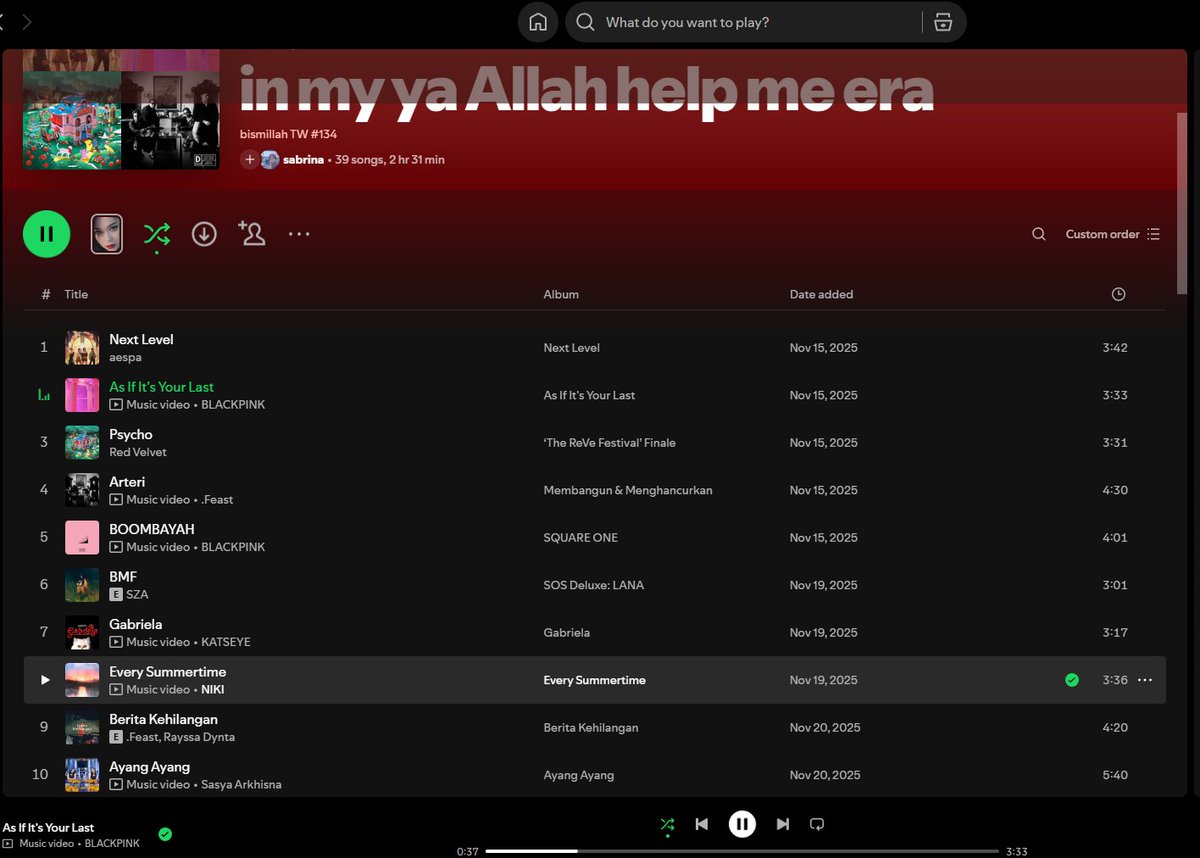Select Berita Kehilangan track title
The image size is (1200, 858).
(x=164, y=719)
